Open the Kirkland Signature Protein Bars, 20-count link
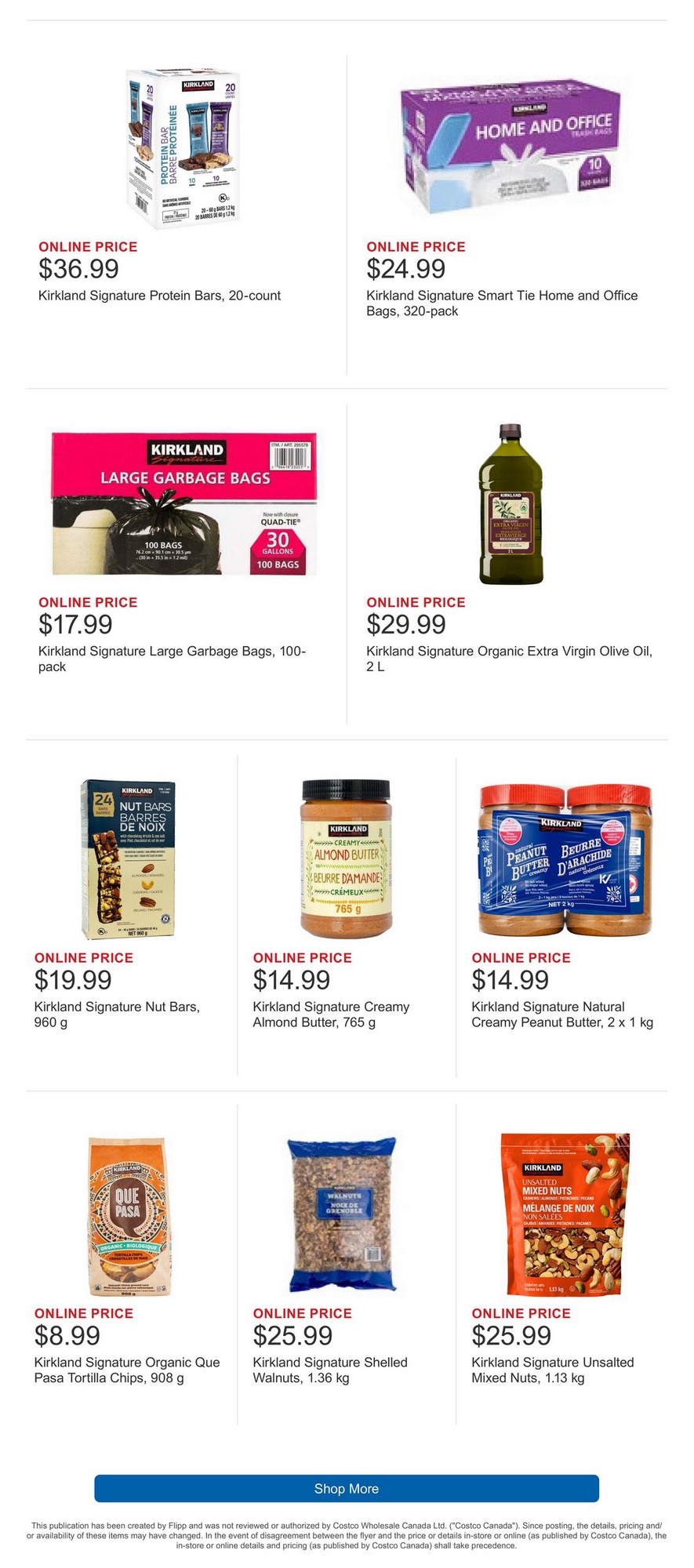 [159, 296]
